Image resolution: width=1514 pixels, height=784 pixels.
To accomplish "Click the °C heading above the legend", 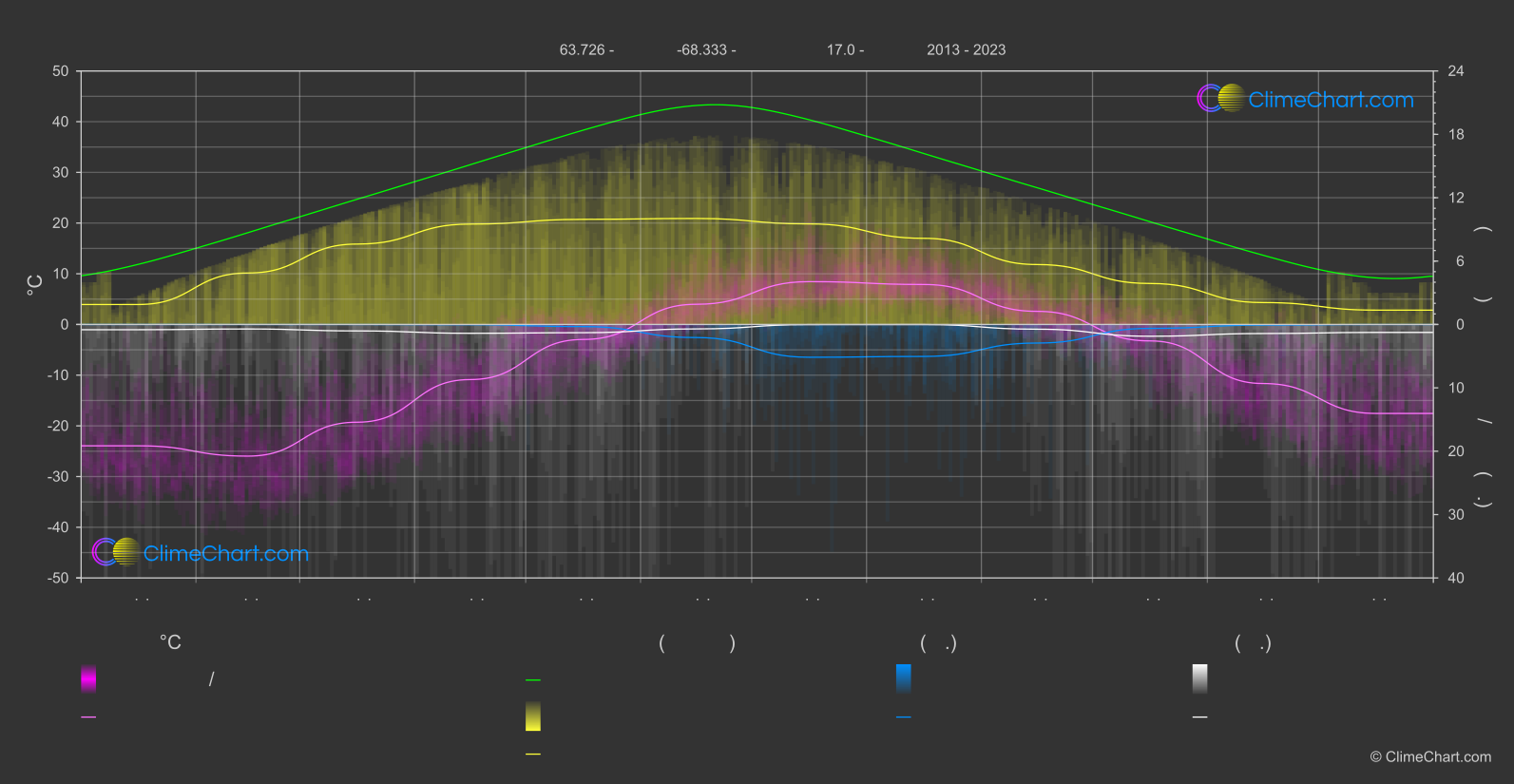I will point(170,643).
